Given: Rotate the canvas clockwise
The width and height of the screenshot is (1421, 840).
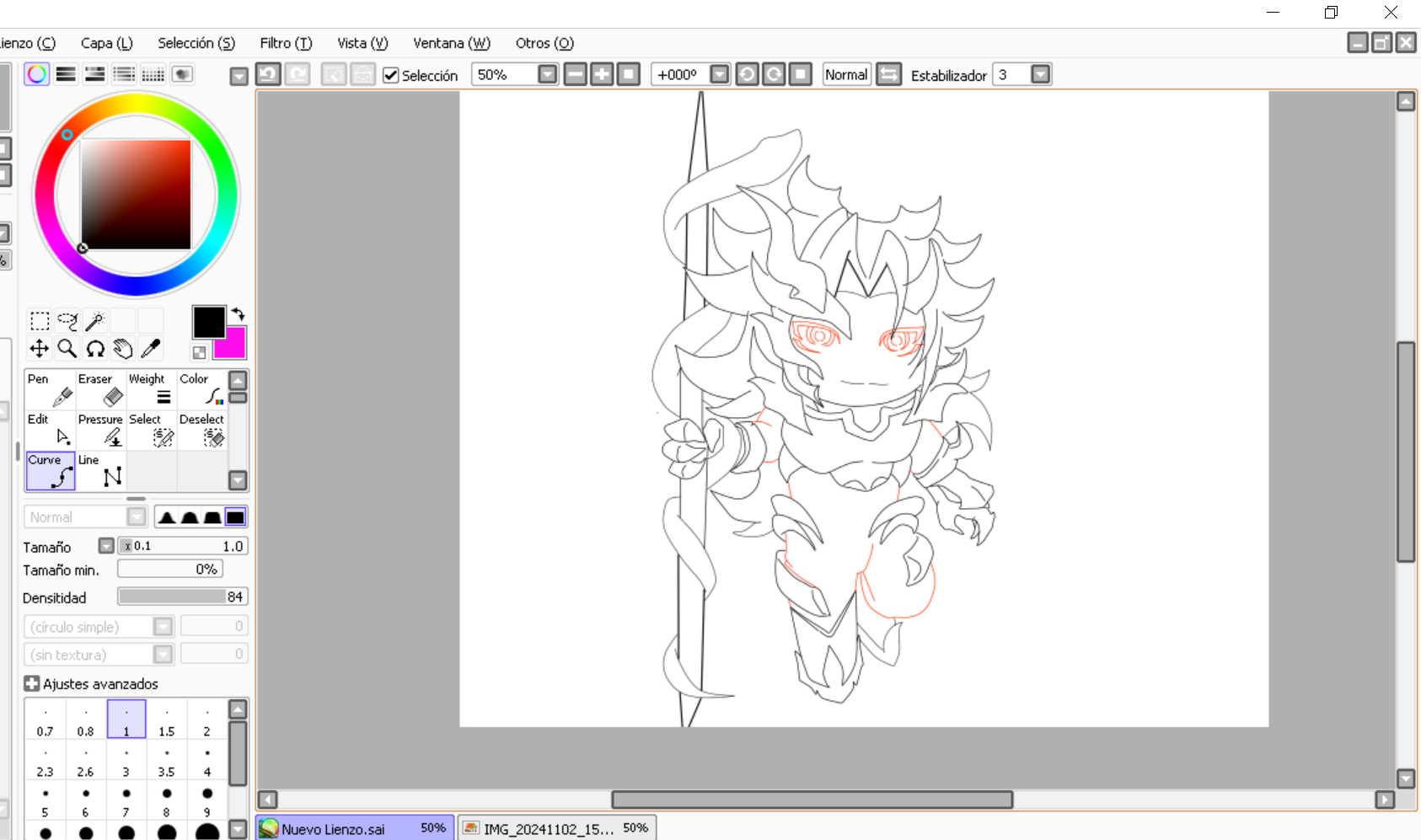Looking at the screenshot, I should pyautogui.click(x=774, y=74).
